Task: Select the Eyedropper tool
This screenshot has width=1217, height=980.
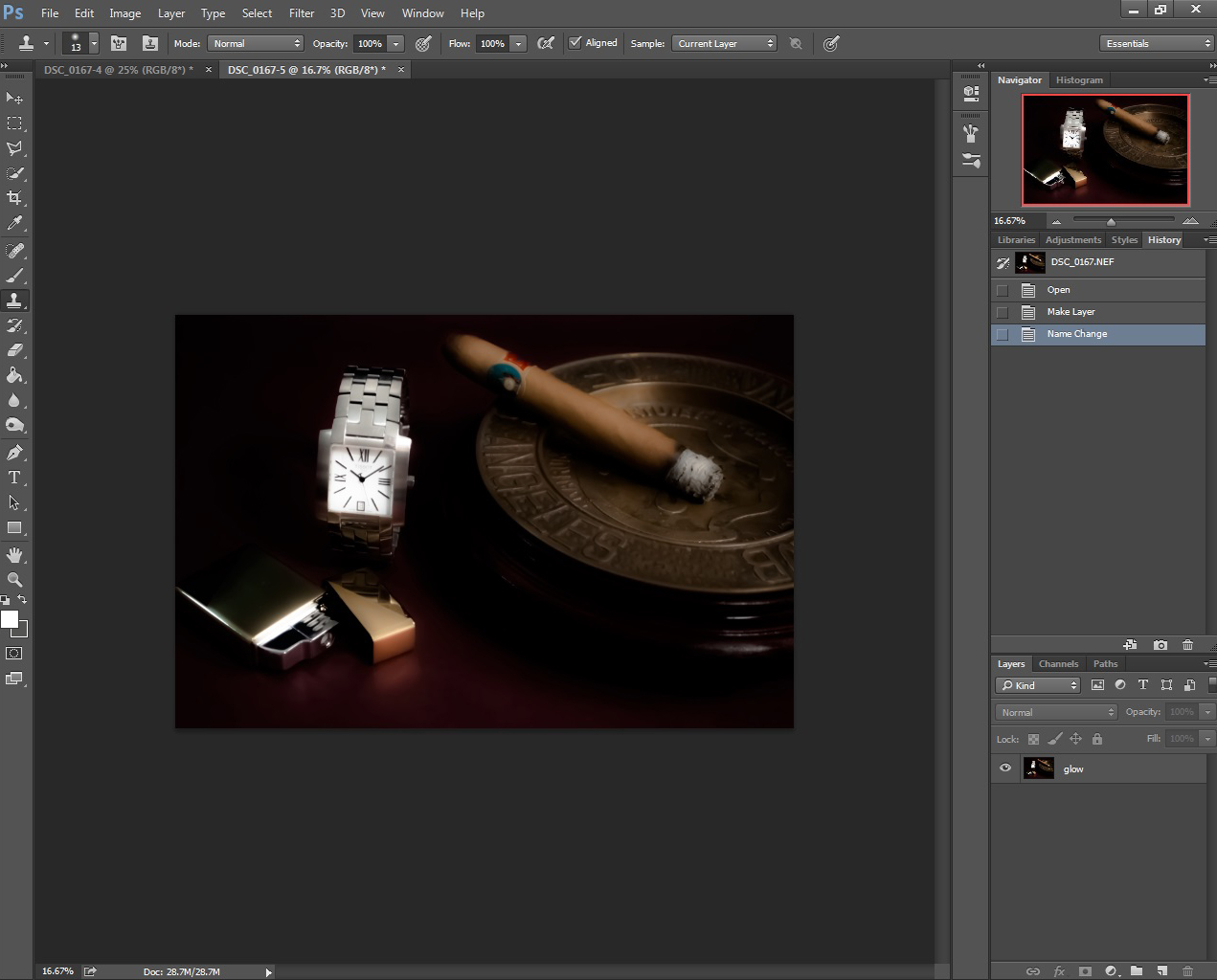Action: [14, 224]
